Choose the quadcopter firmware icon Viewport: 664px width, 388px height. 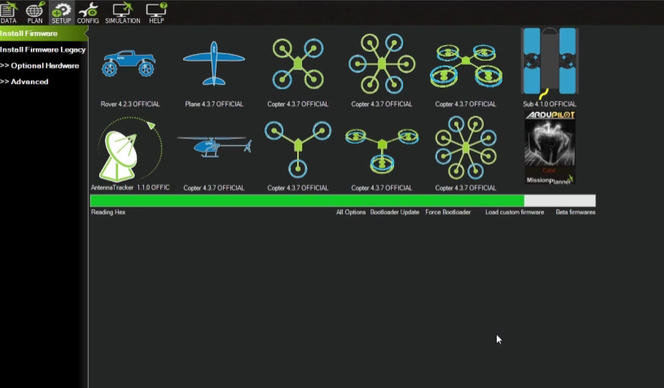coord(298,64)
